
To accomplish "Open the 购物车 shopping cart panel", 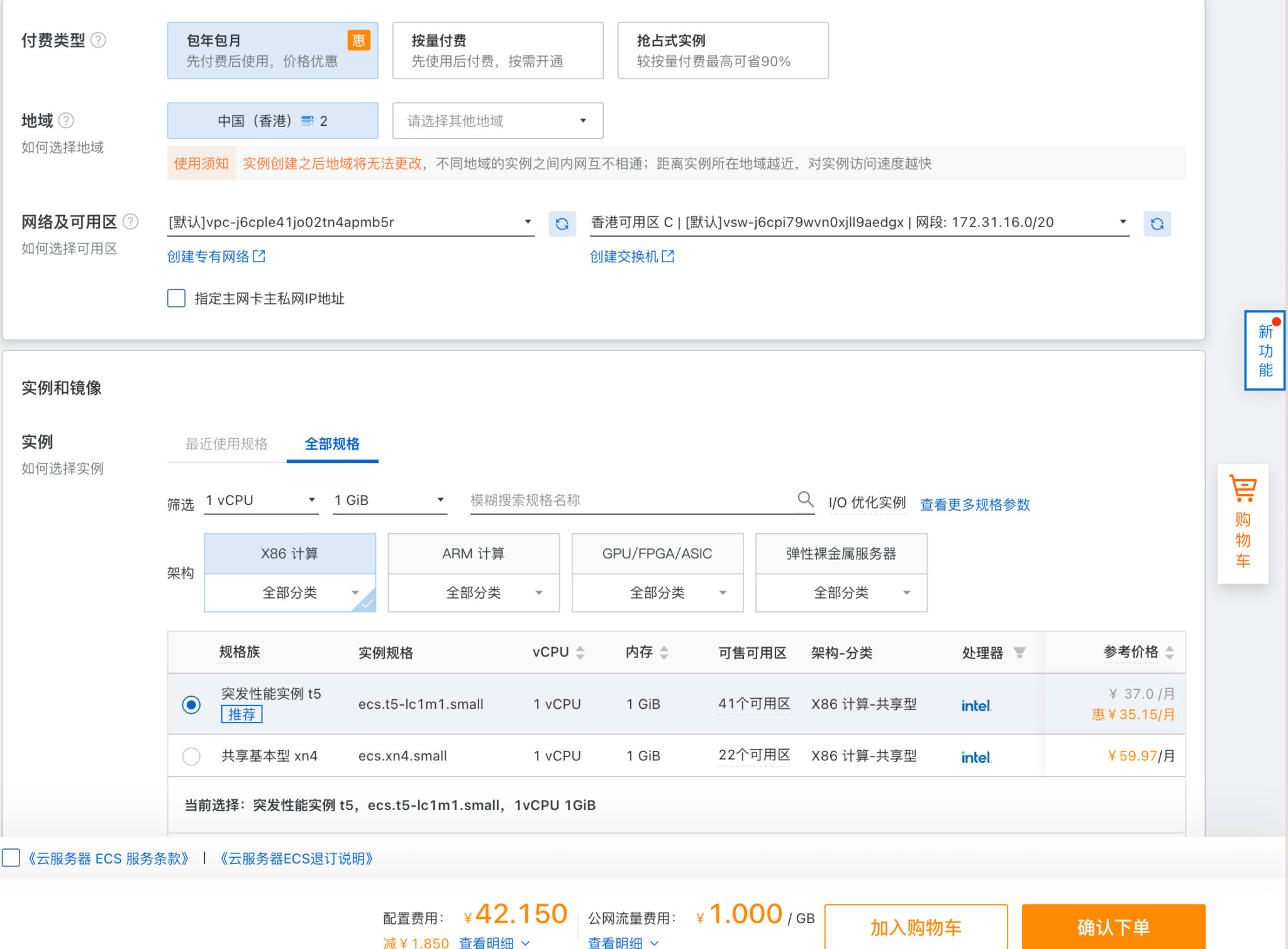I will 1243,523.
